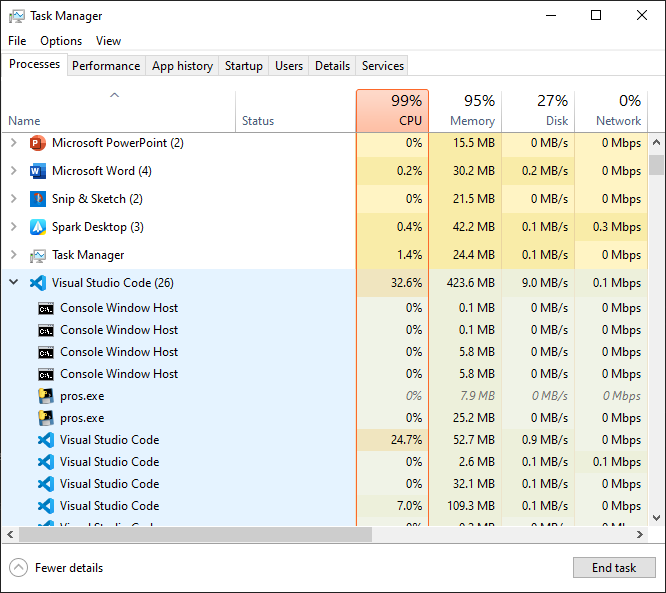Click the 0.9 MB/s disk value
The width and height of the screenshot is (666, 593).
(x=545, y=440)
